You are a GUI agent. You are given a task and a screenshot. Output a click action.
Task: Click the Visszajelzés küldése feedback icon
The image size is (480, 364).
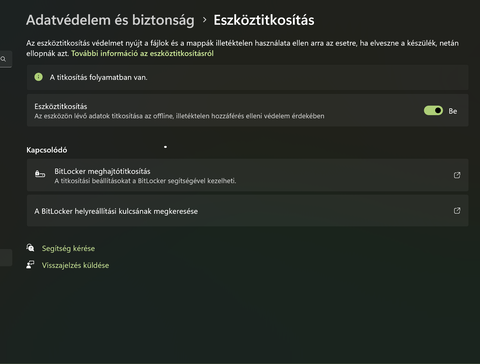click(30, 265)
